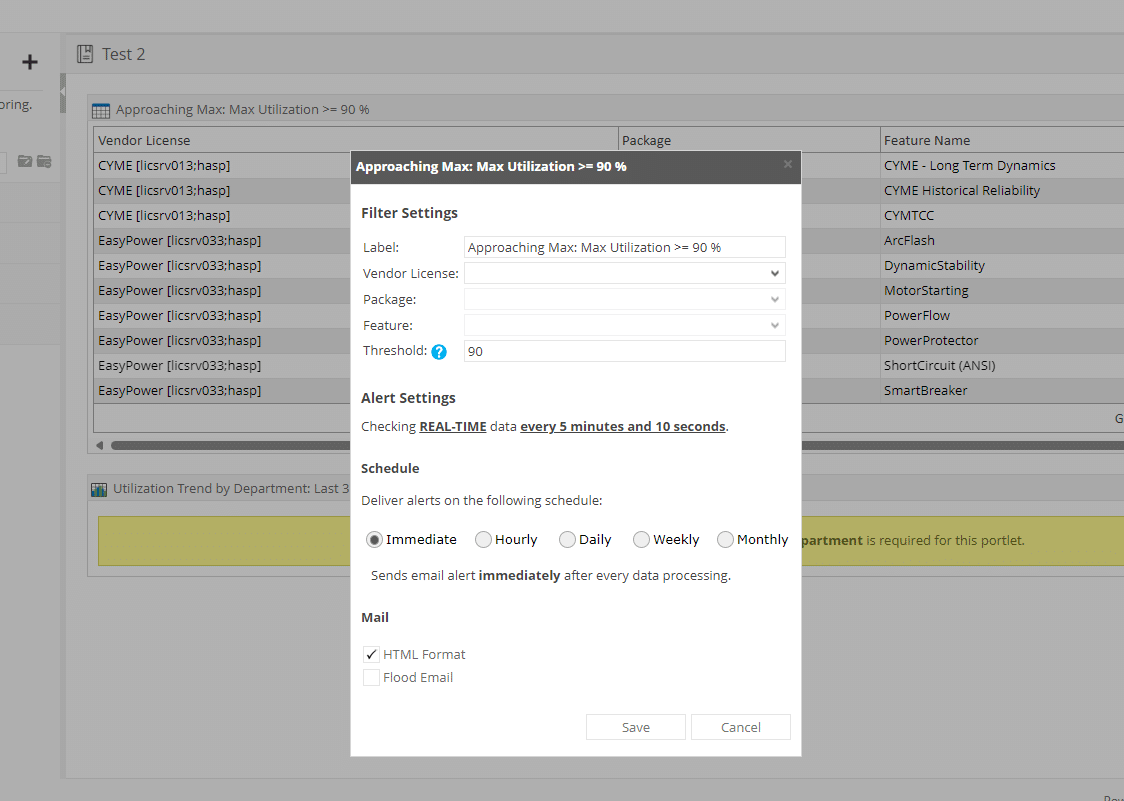Image resolution: width=1124 pixels, height=801 pixels.
Task: Click the Test 2 dashboard title
Action: click(x=123, y=54)
